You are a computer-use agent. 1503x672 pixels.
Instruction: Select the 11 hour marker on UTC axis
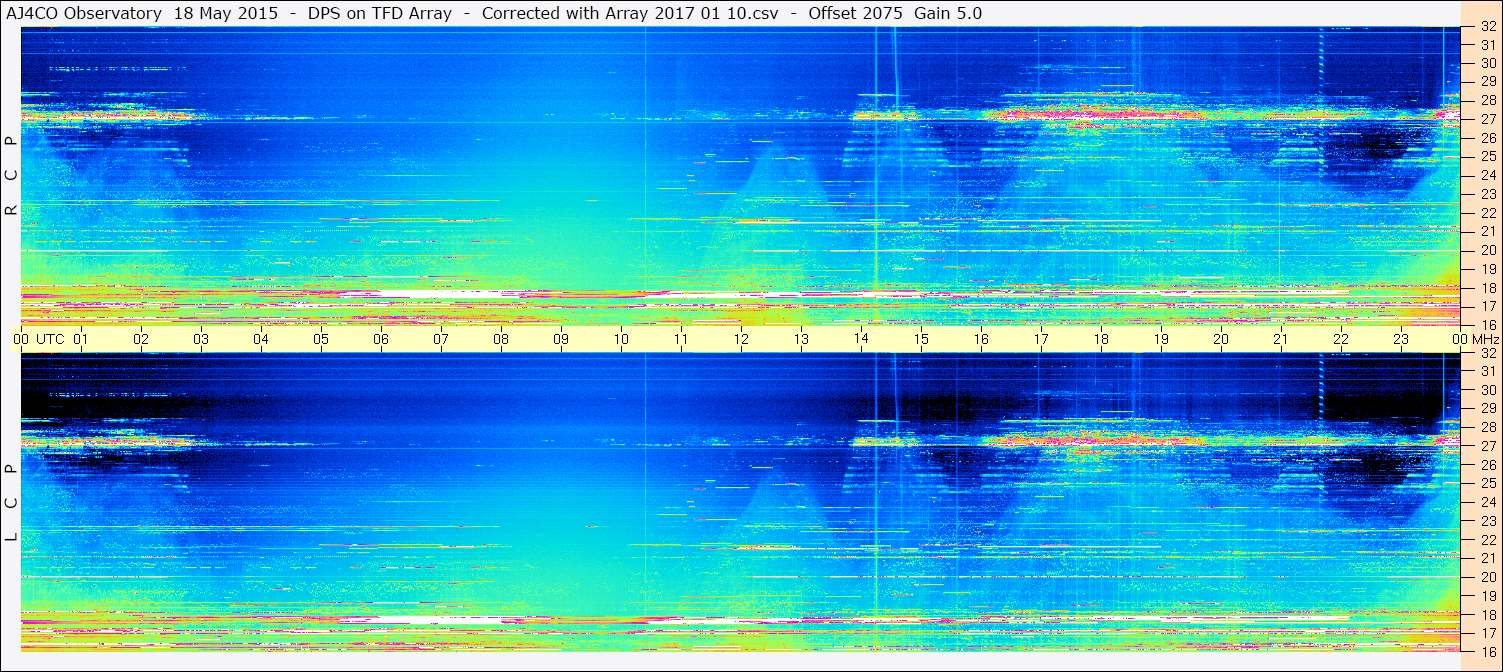[681, 339]
